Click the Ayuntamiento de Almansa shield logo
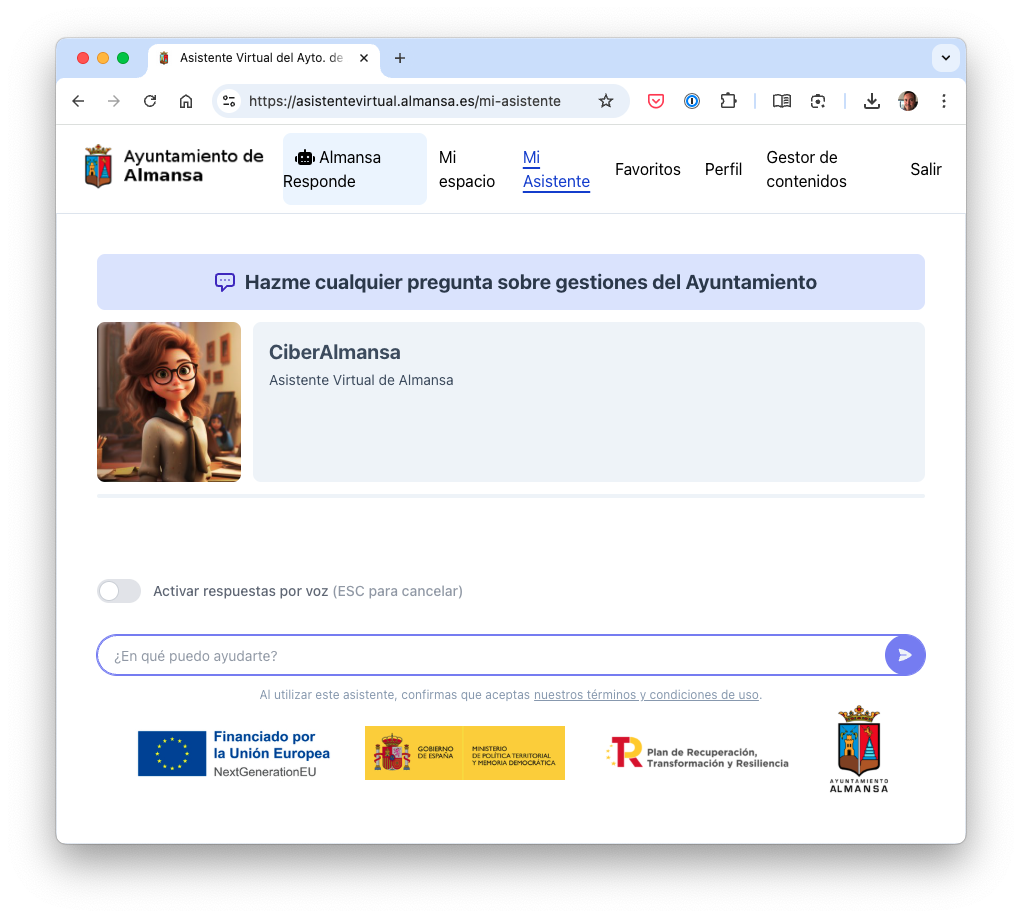The width and height of the screenshot is (1022, 918). [x=99, y=168]
